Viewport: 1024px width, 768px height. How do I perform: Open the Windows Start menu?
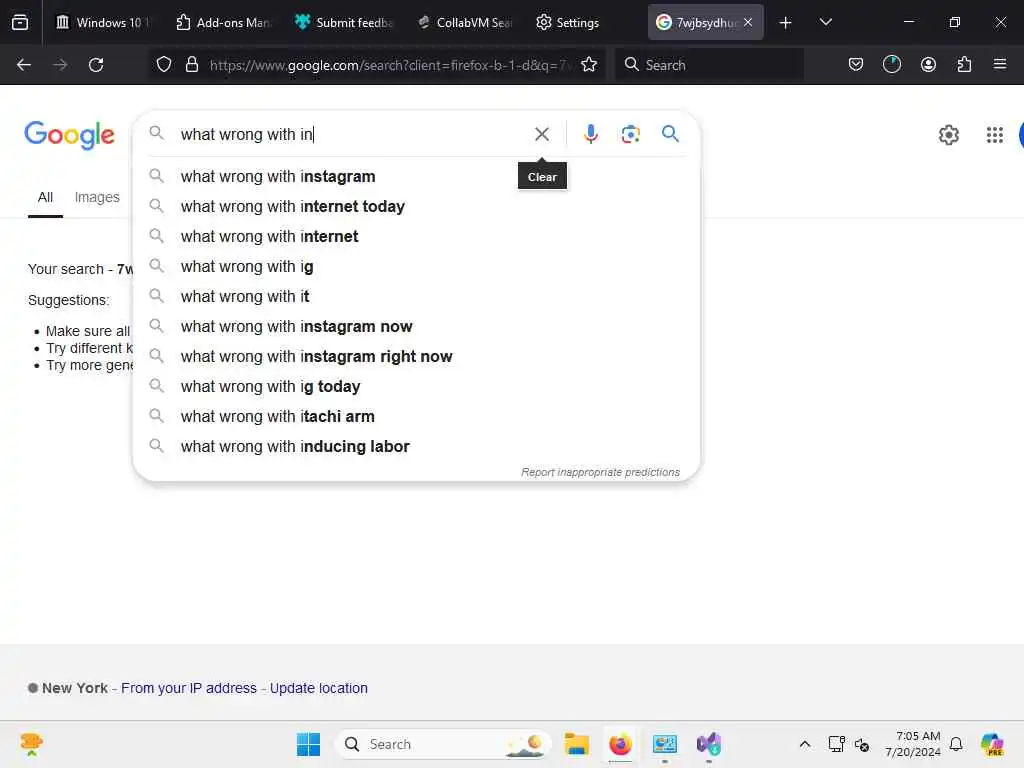[x=308, y=744]
